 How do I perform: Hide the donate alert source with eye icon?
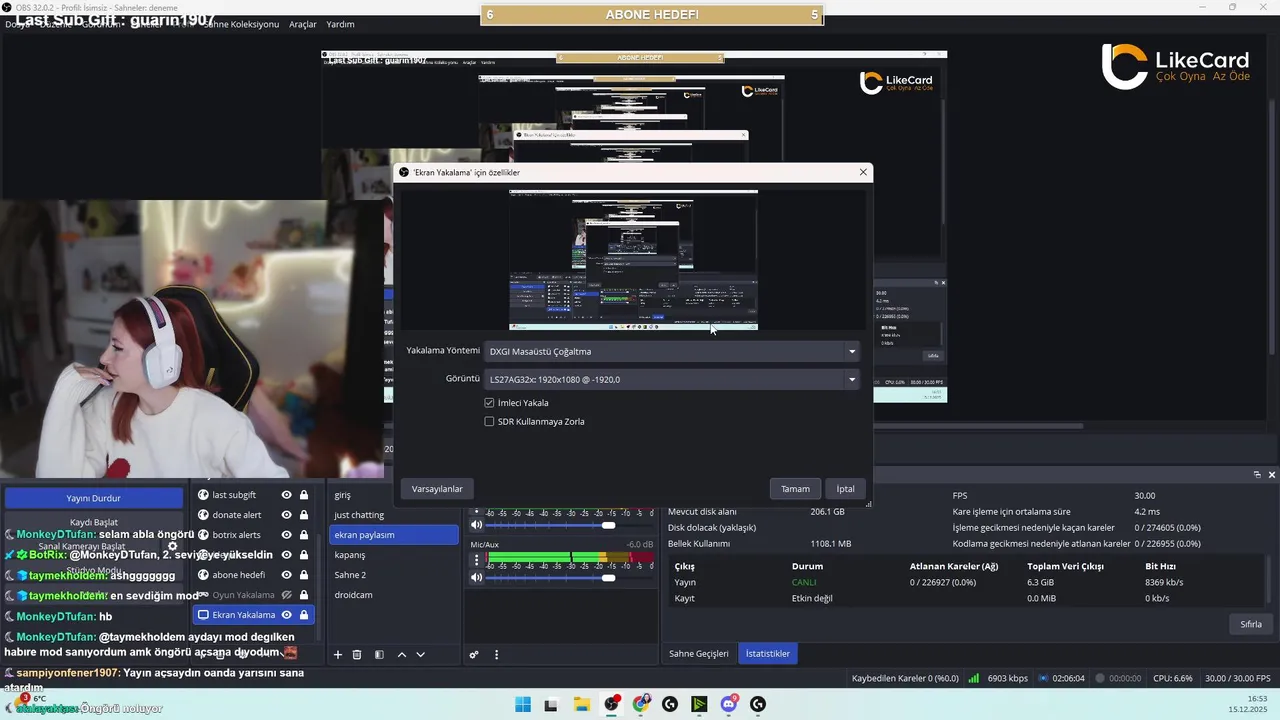[x=287, y=515]
